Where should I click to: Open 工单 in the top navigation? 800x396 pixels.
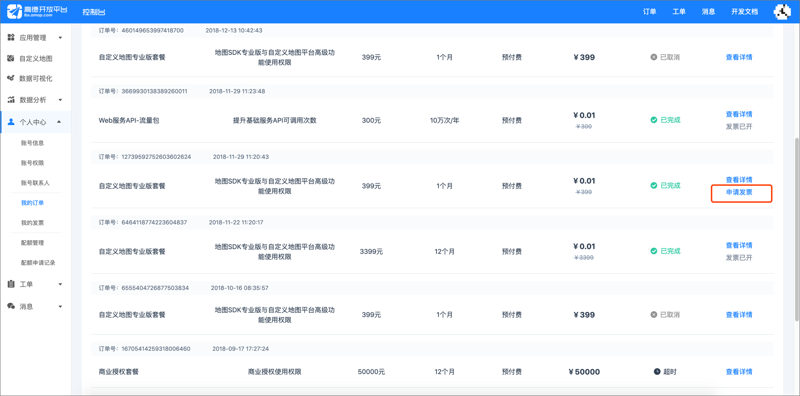click(x=679, y=12)
